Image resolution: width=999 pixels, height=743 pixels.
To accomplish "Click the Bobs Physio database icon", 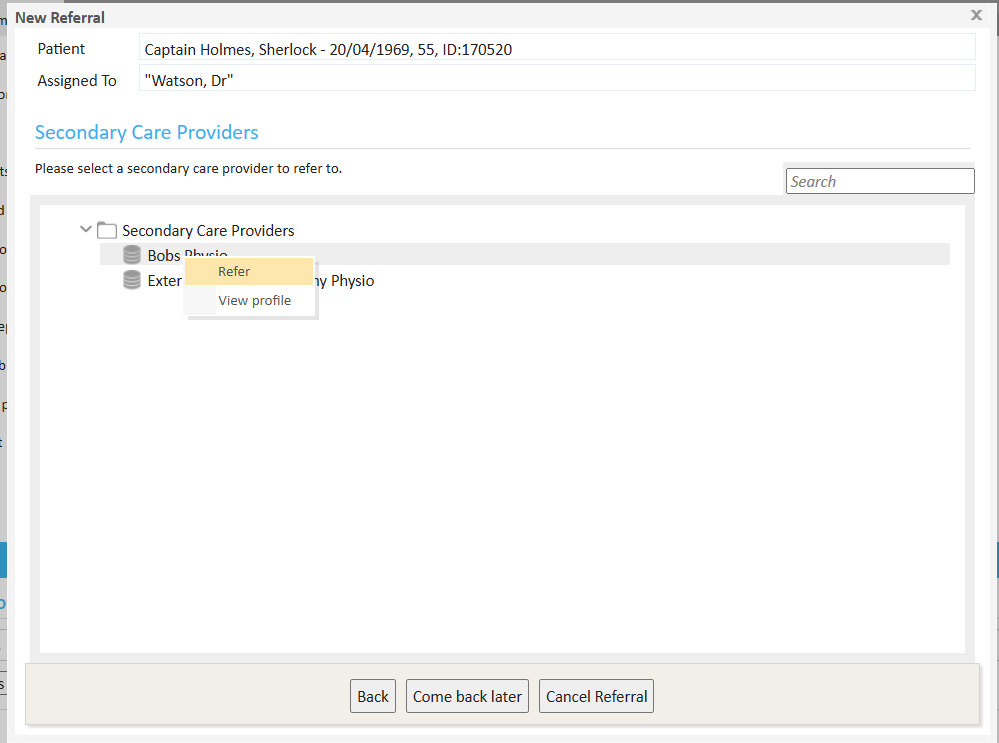I will coord(132,255).
